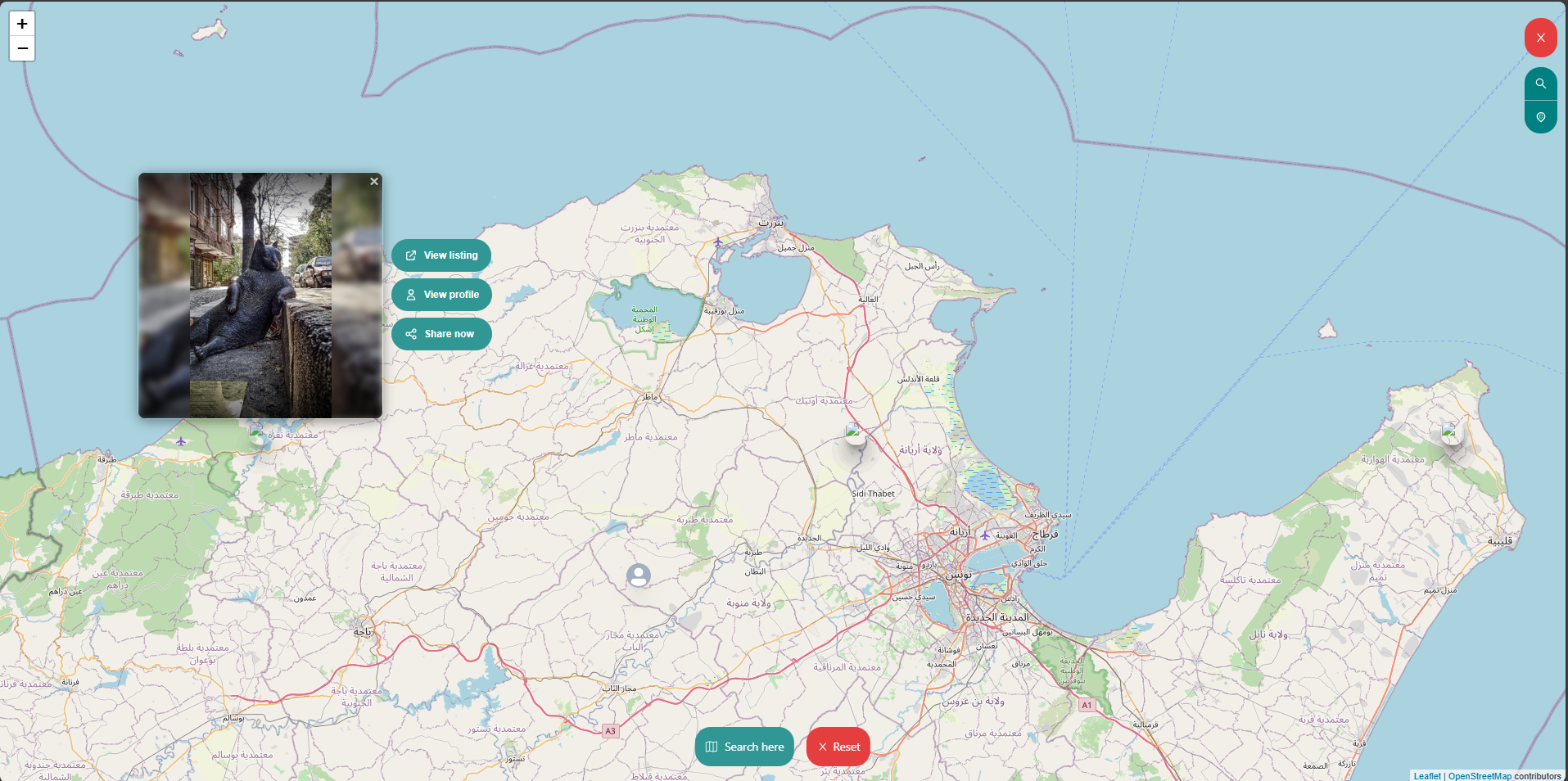The width and height of the screenshot is (1568, 781).
Task: Click the location pin button
Action: pos(1540,117)
